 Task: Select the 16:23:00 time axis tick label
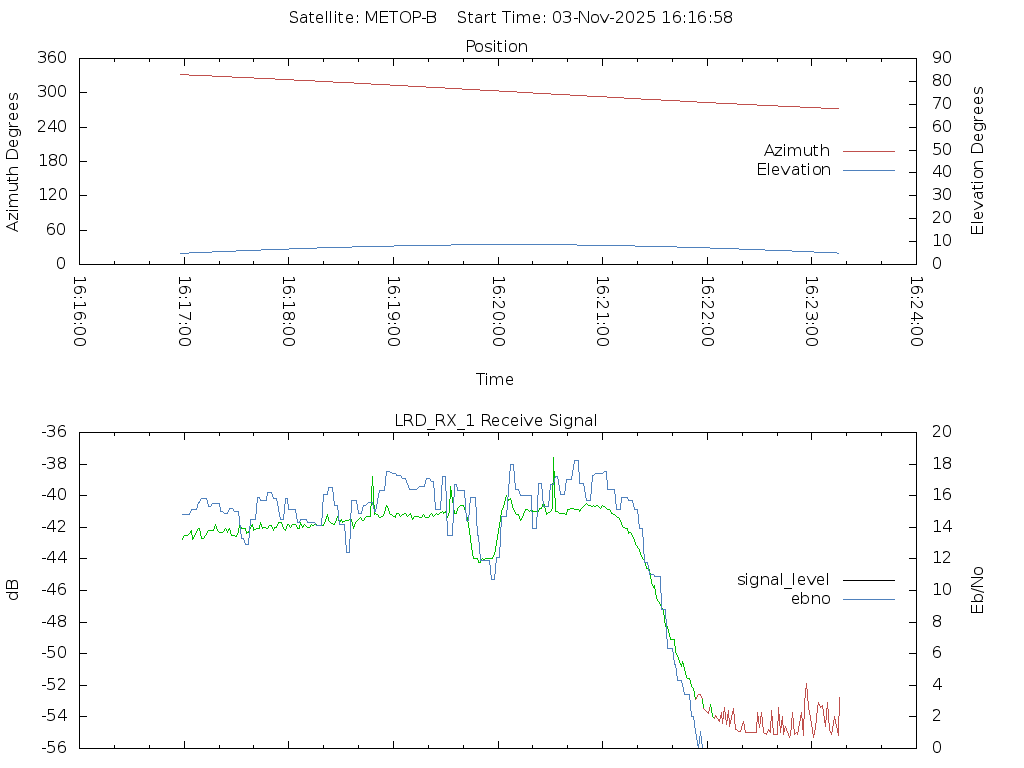(811, 312)
